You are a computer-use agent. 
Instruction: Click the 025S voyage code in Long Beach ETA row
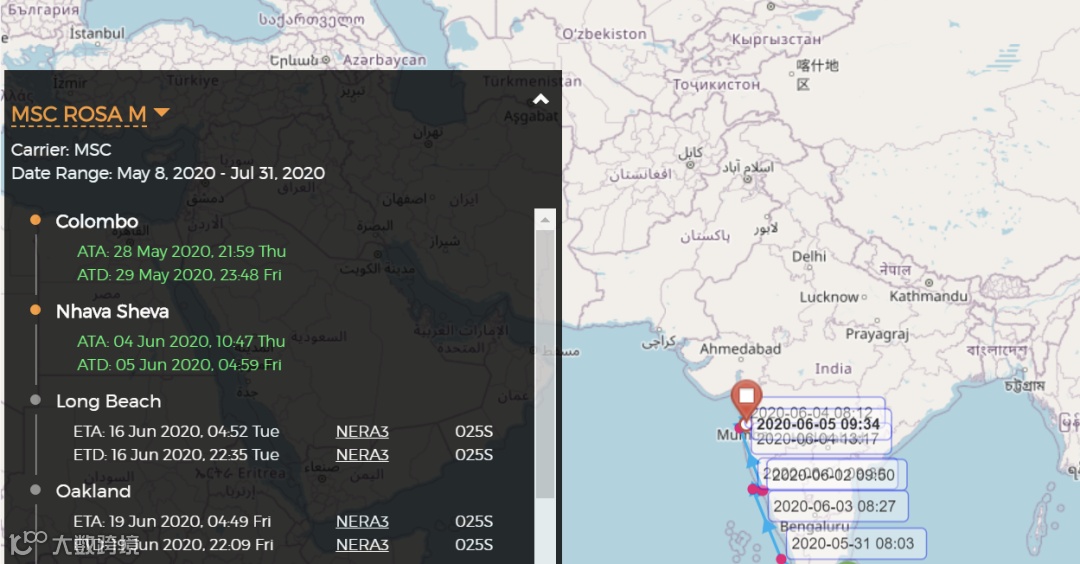(474, 432)
